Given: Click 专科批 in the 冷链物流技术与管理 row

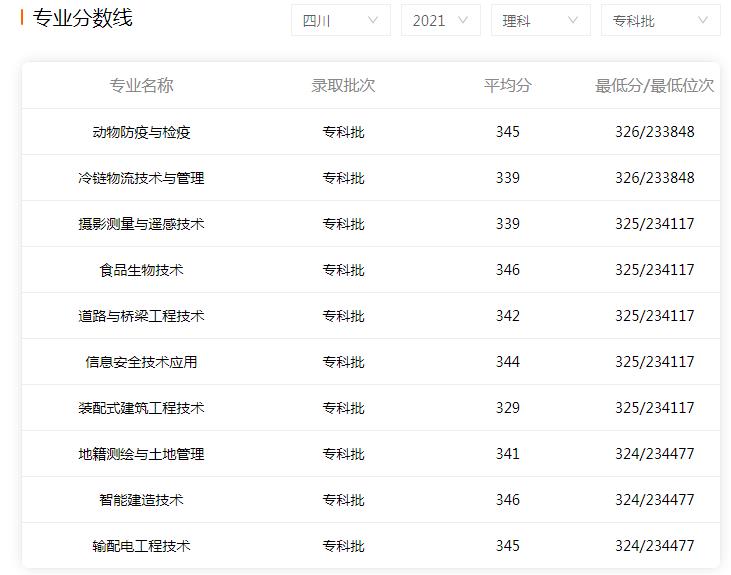Looking at the screenshot, I should [x=344, y=178].
